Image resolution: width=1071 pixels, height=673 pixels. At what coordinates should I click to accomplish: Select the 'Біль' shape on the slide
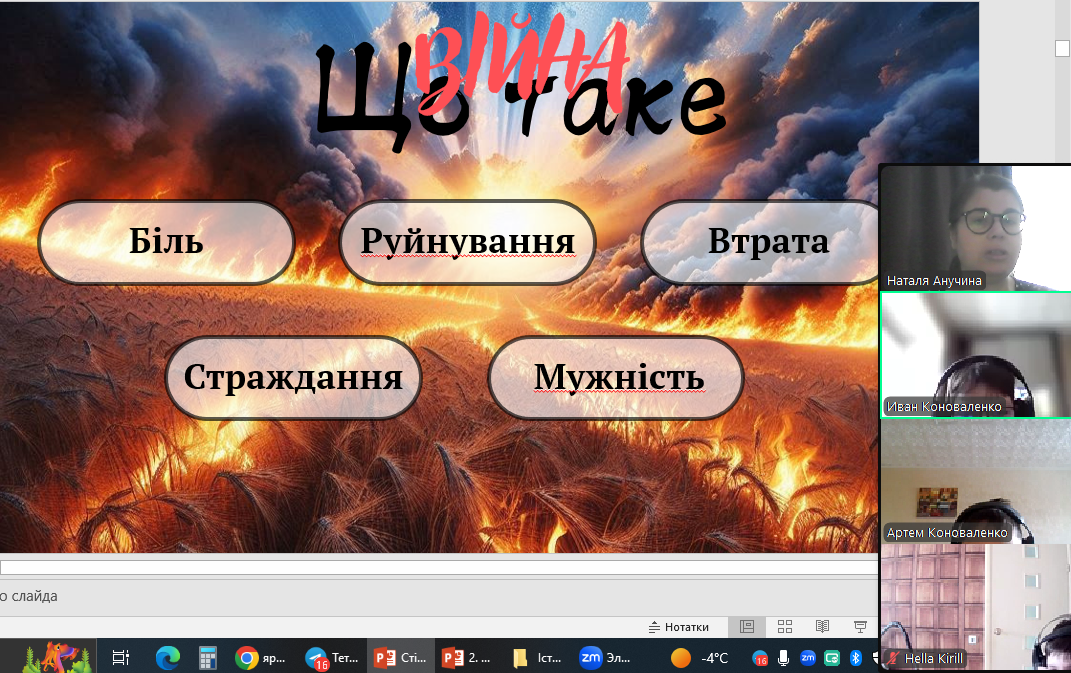click(167, 242)
